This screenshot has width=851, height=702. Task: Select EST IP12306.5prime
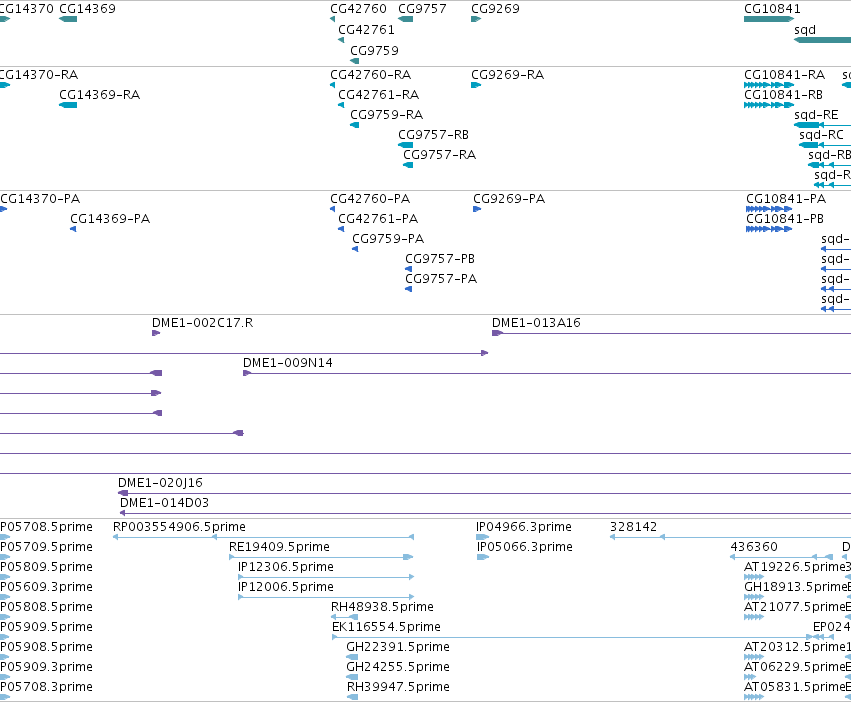click(x=285, y=567)
